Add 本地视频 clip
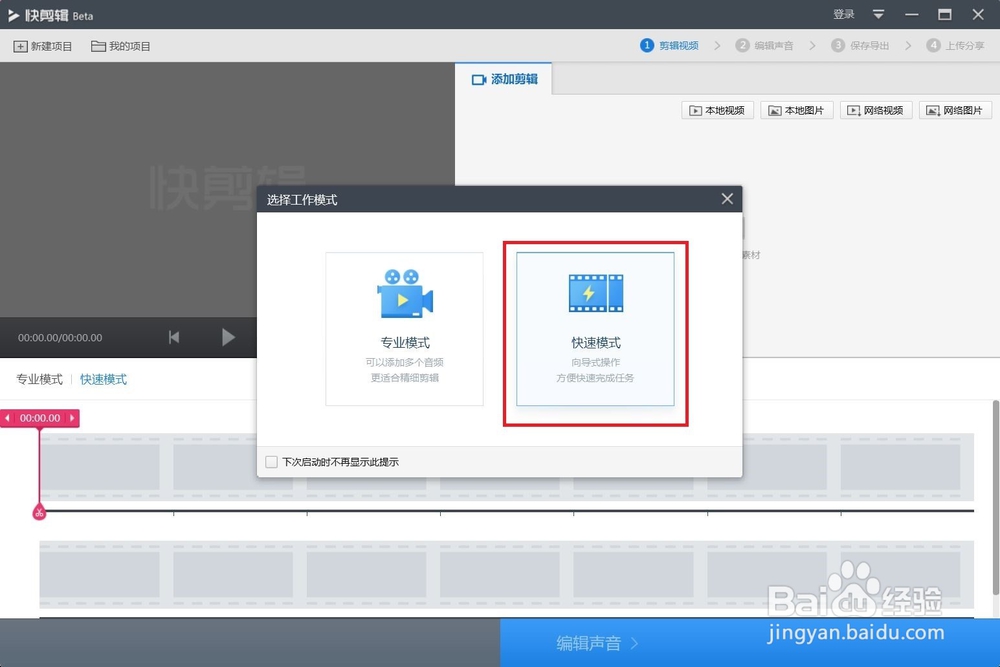This screenshot has width=1000, height=667. click(x=717, y=110)
